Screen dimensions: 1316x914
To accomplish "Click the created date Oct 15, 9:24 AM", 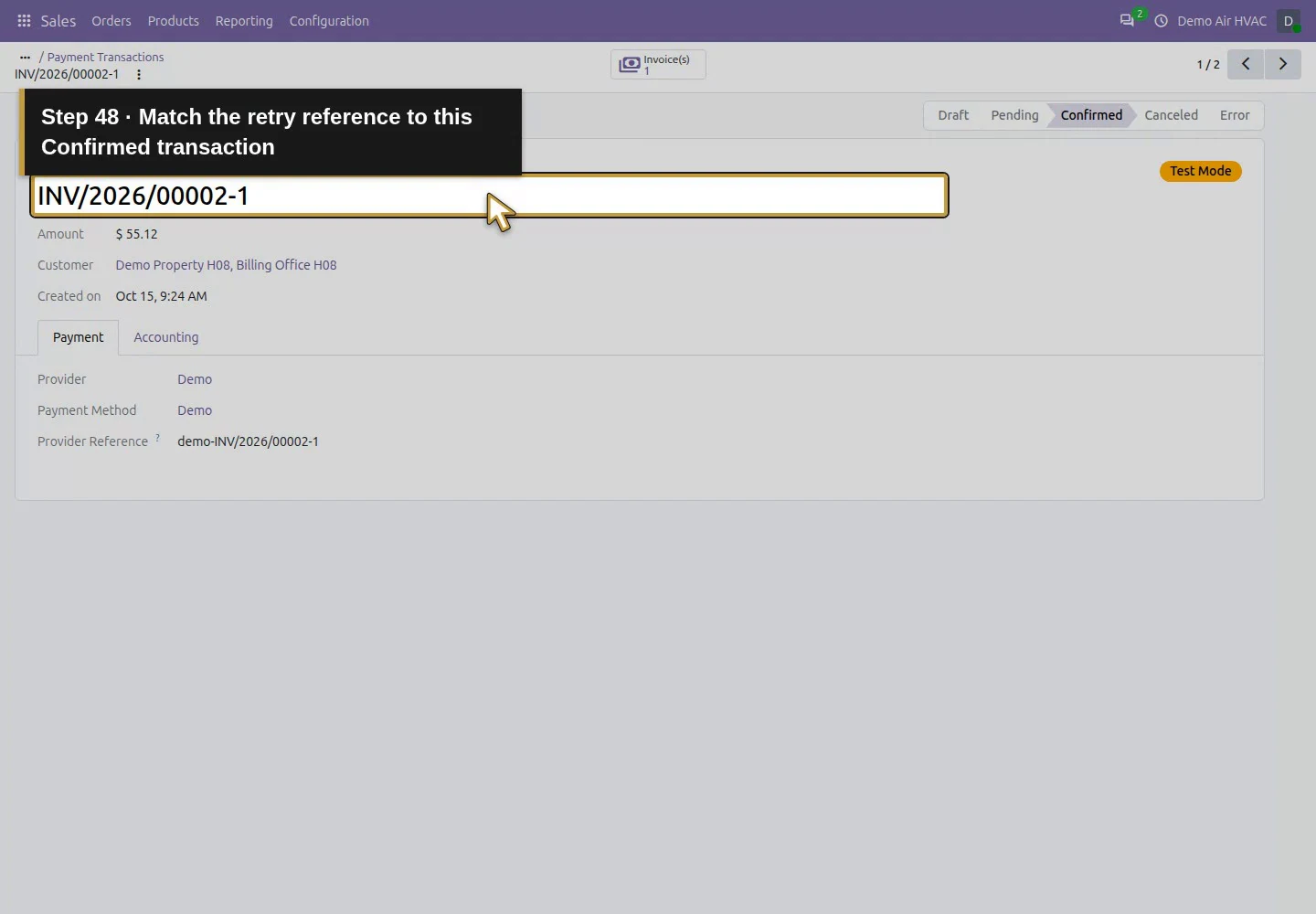I will pyautogui.click(x=162, y=296).
